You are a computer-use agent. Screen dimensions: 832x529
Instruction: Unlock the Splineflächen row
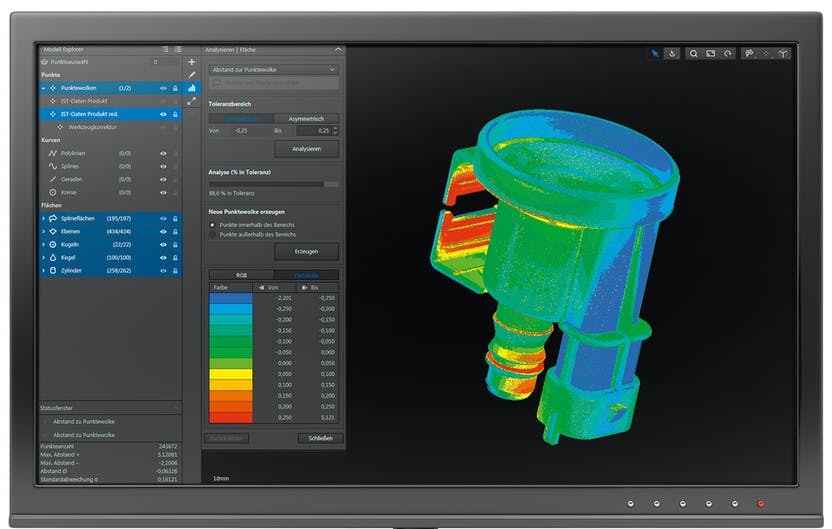[x=175, y=219]
